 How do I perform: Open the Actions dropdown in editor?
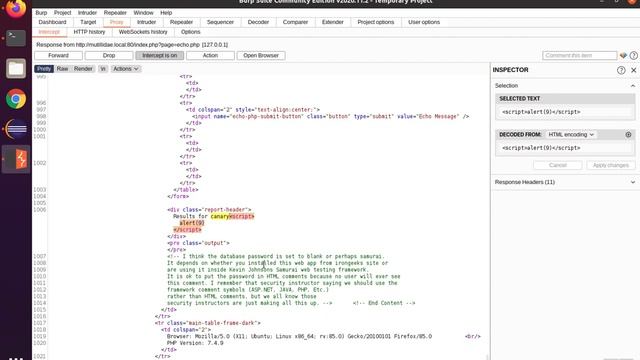(x=126, y=69)
